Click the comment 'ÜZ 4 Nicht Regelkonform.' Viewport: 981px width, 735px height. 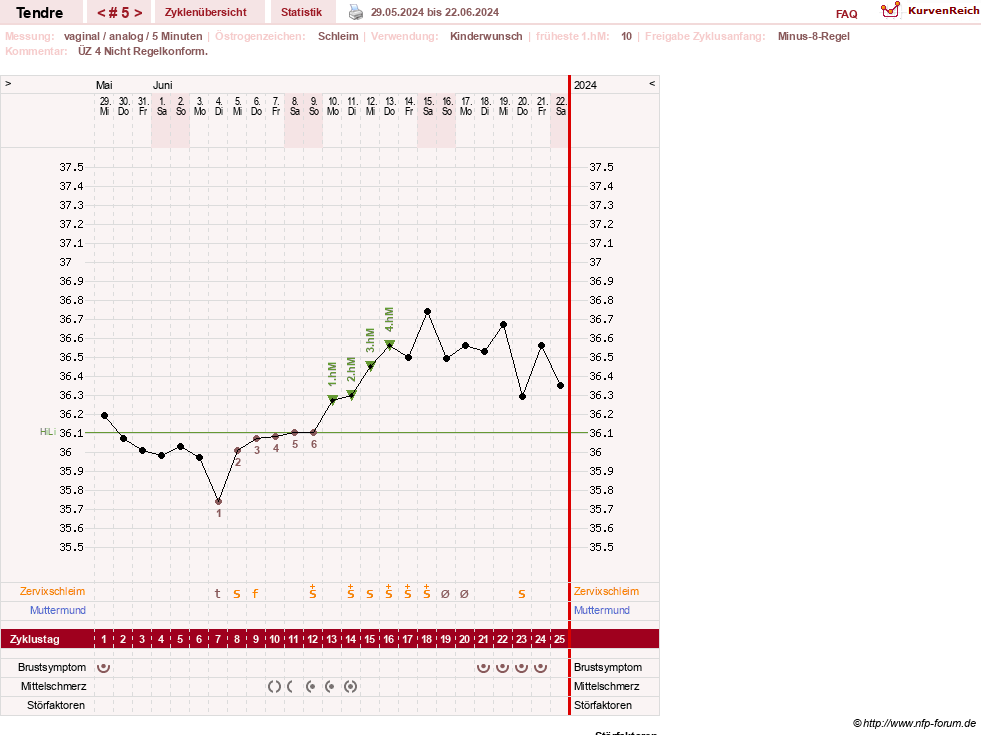[x=143, y=51]
